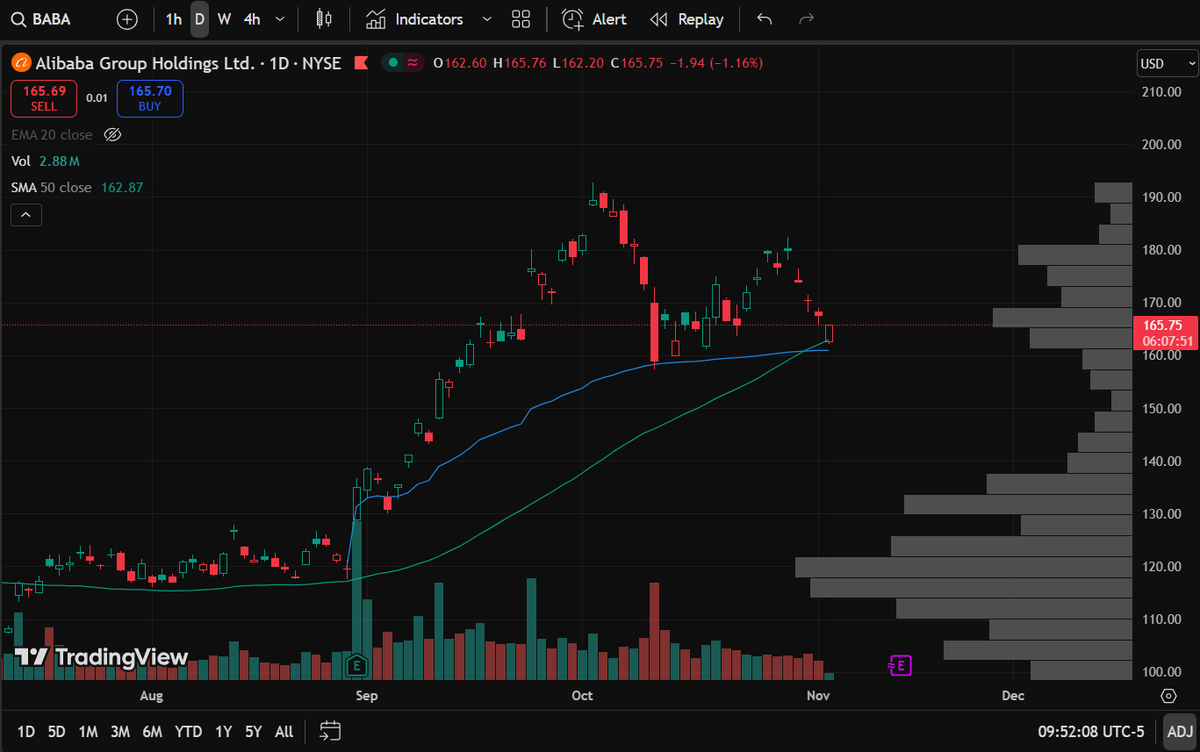Set the date range to All

coord(284,731)
